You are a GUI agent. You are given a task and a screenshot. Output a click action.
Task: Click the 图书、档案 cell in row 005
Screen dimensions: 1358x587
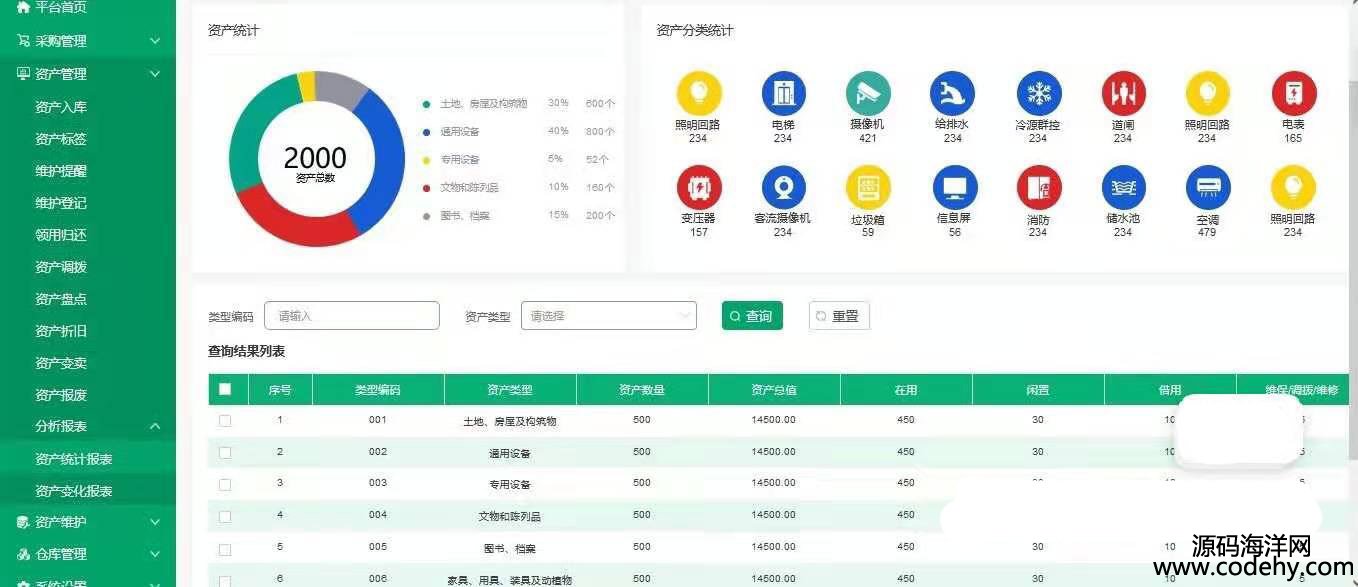510,548
